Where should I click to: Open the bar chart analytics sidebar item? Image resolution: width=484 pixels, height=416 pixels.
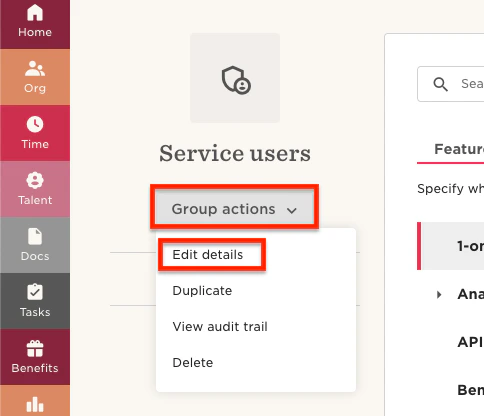pyautogui.click(x=35, y=401)
